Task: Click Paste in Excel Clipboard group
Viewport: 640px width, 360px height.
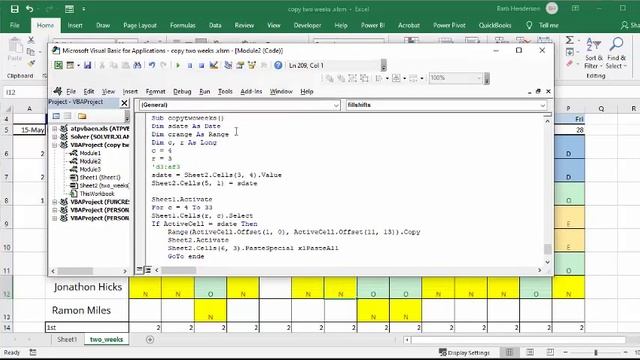Action: point(15,49)
